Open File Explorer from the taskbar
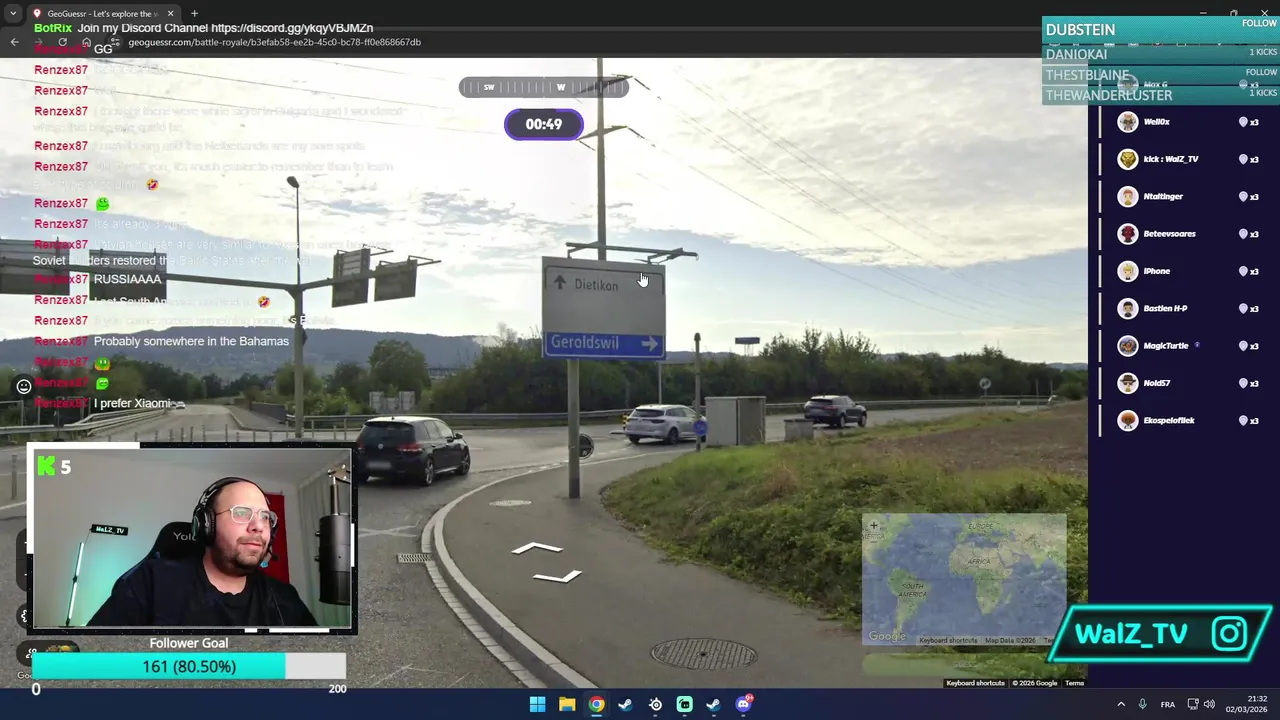Image resolution: width=1280 pixels, height=720 pixels. click(567, 704)
